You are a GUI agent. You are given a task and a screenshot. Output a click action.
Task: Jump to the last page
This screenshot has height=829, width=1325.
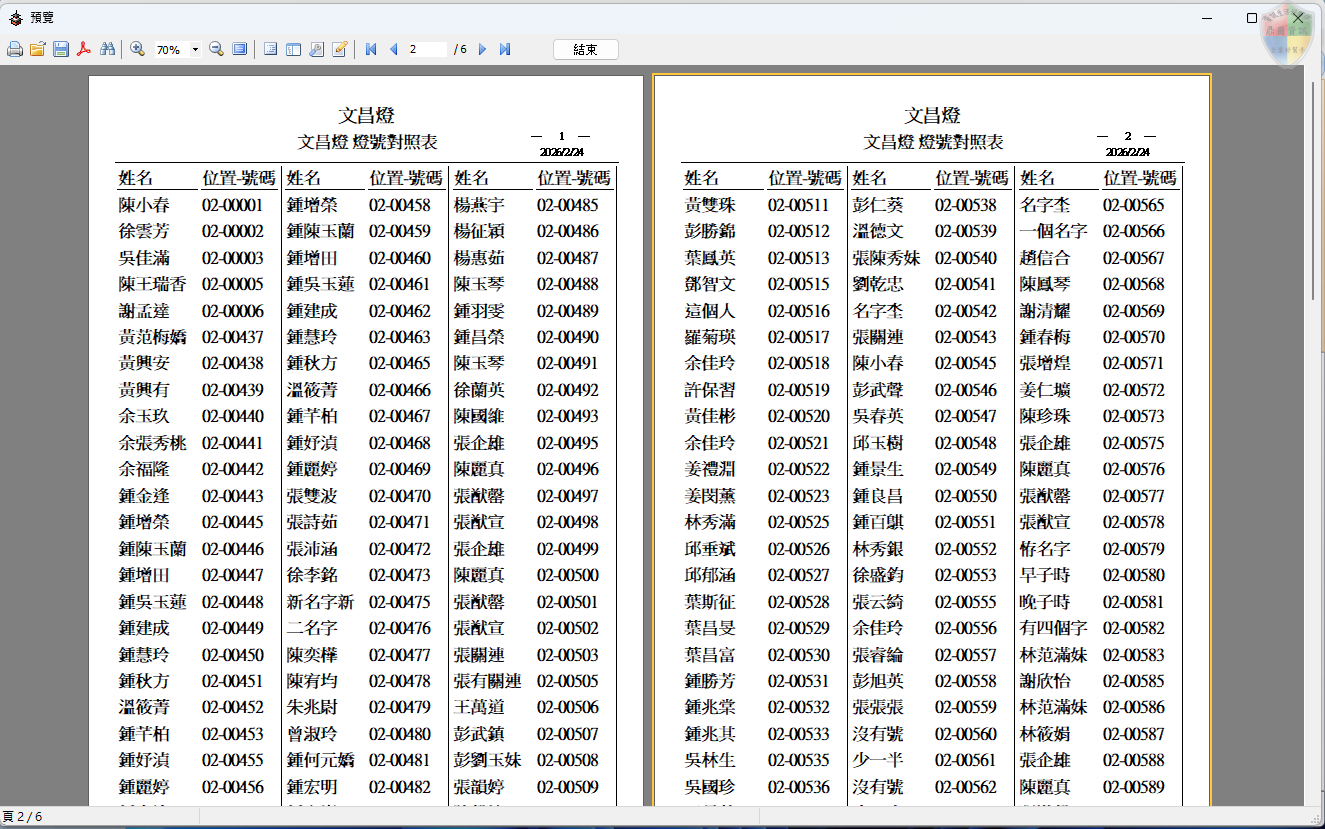coord(504,48)
